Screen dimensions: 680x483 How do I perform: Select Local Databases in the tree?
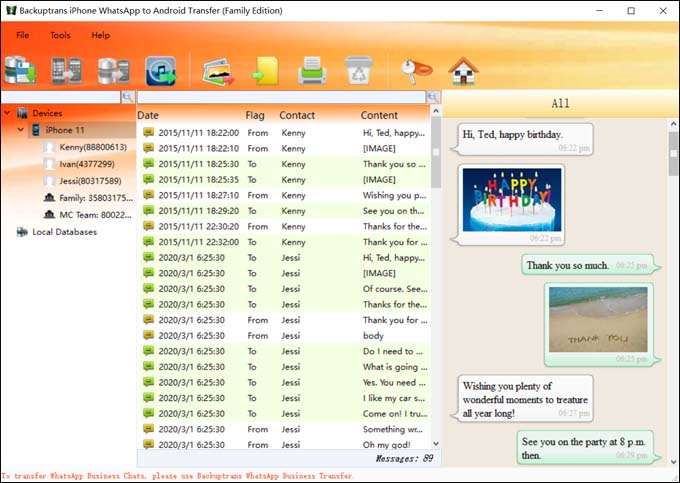pos(65,232)
